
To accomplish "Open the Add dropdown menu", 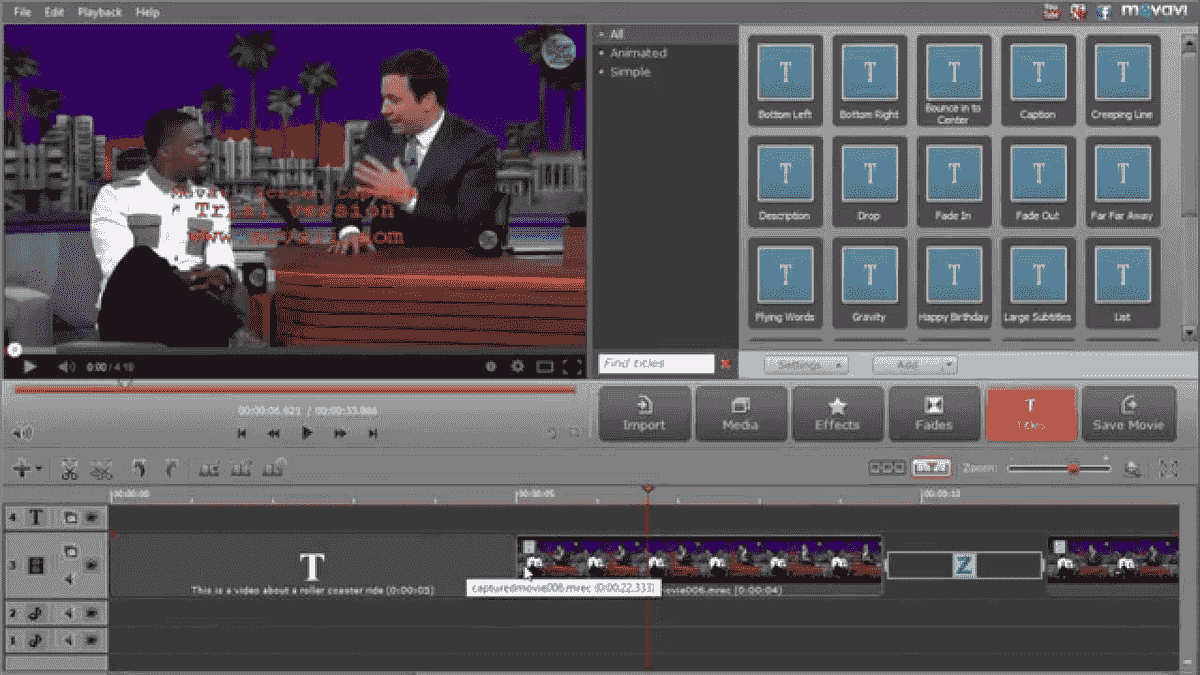I will point(914,364).
